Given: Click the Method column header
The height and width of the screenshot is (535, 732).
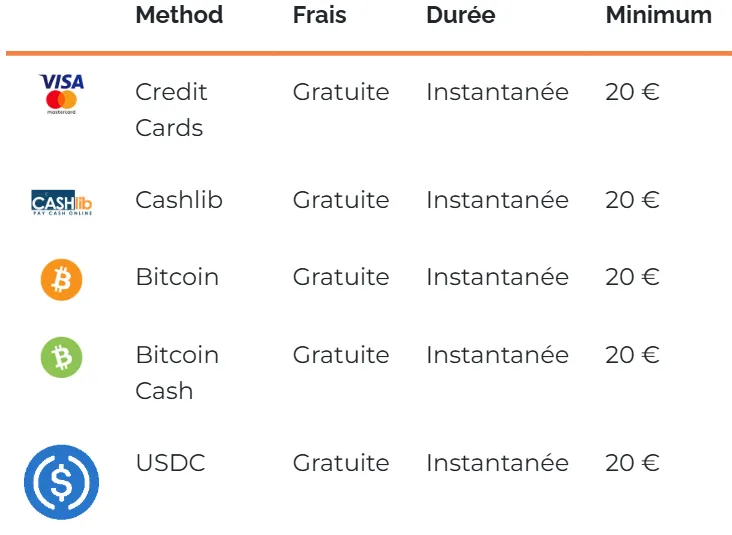Looking at the screenshot, I should pyautogui.click(x=179, y=15).
